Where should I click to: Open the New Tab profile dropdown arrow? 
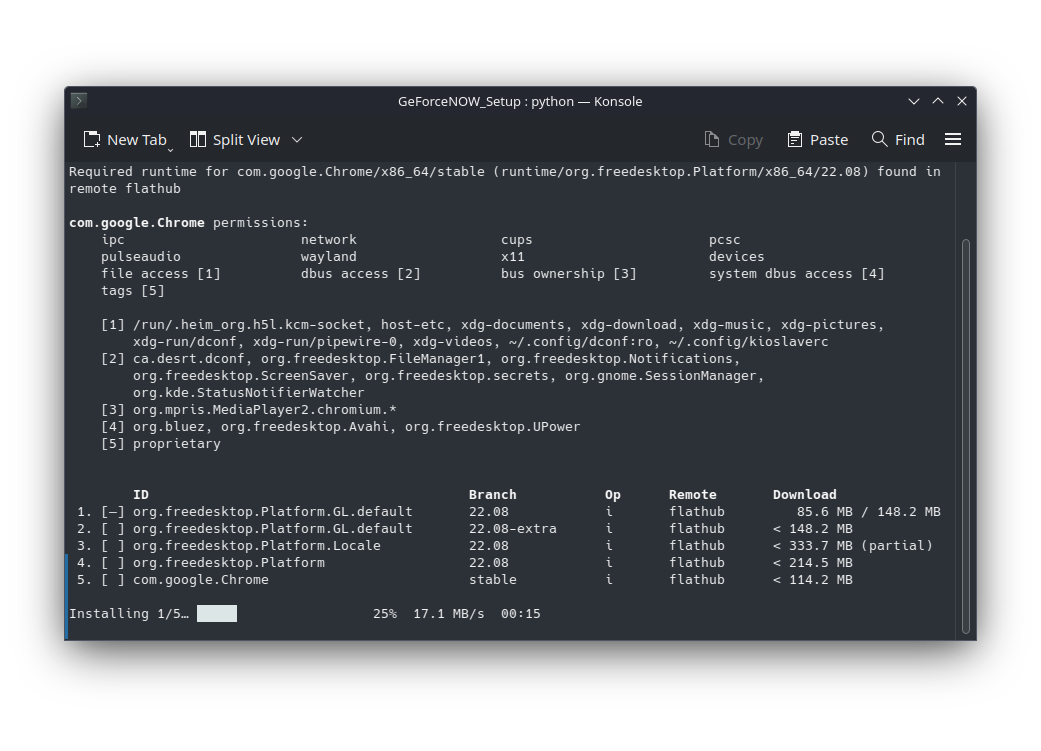coord(171,151)
